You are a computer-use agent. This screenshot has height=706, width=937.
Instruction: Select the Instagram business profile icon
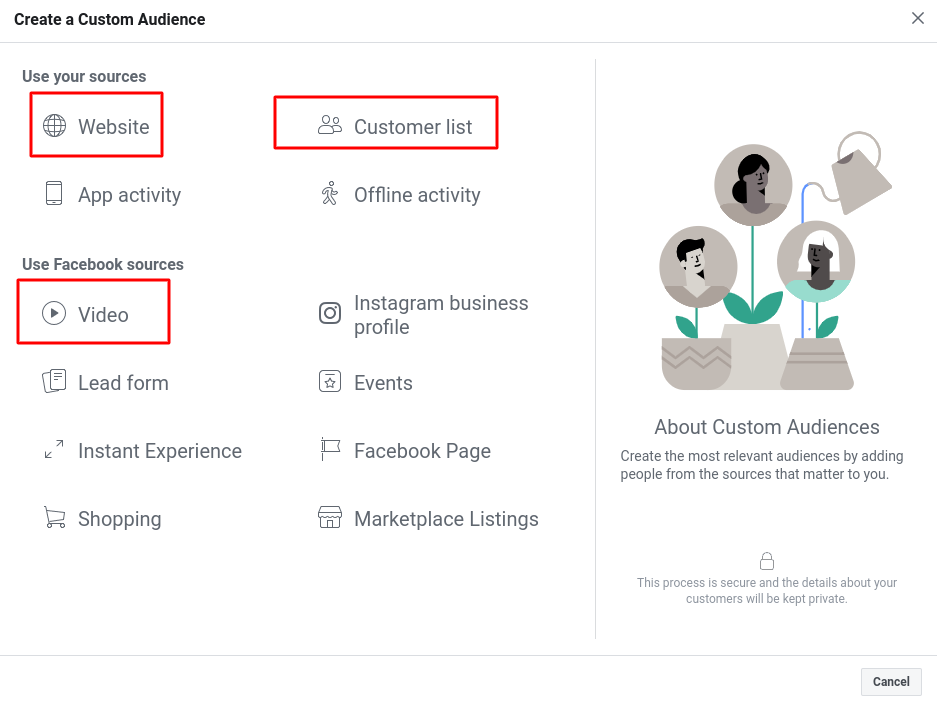pyautogui.click(x=329, y=314)
